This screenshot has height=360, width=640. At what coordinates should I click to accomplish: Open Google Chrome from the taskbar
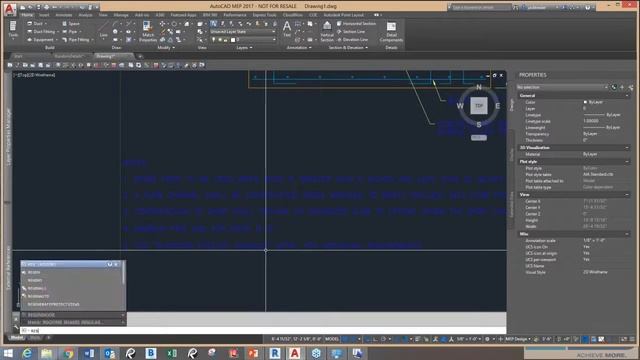(68, 353)
